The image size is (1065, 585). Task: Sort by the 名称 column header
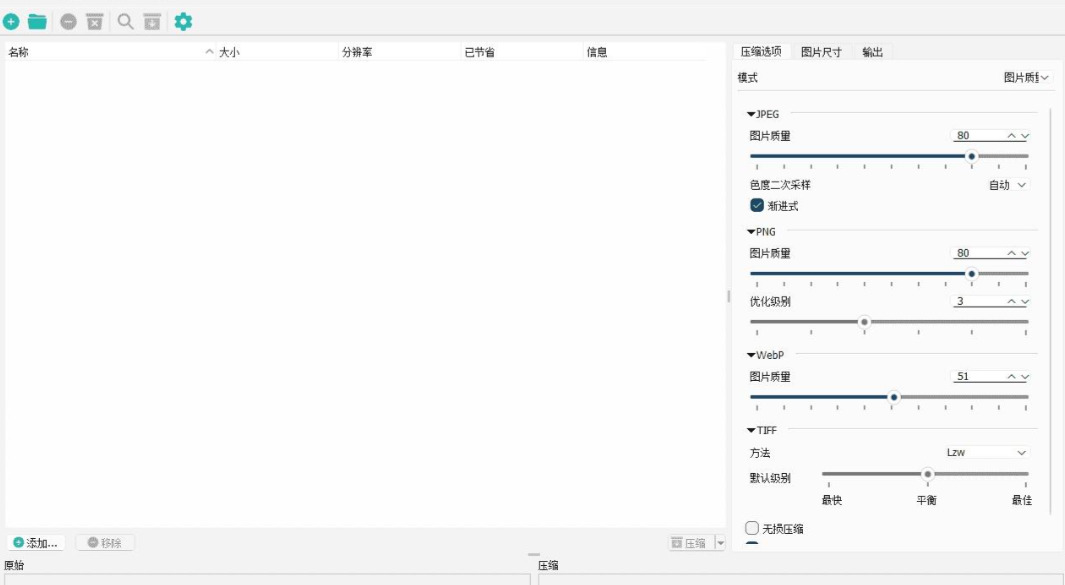click(x=110, y=52)
